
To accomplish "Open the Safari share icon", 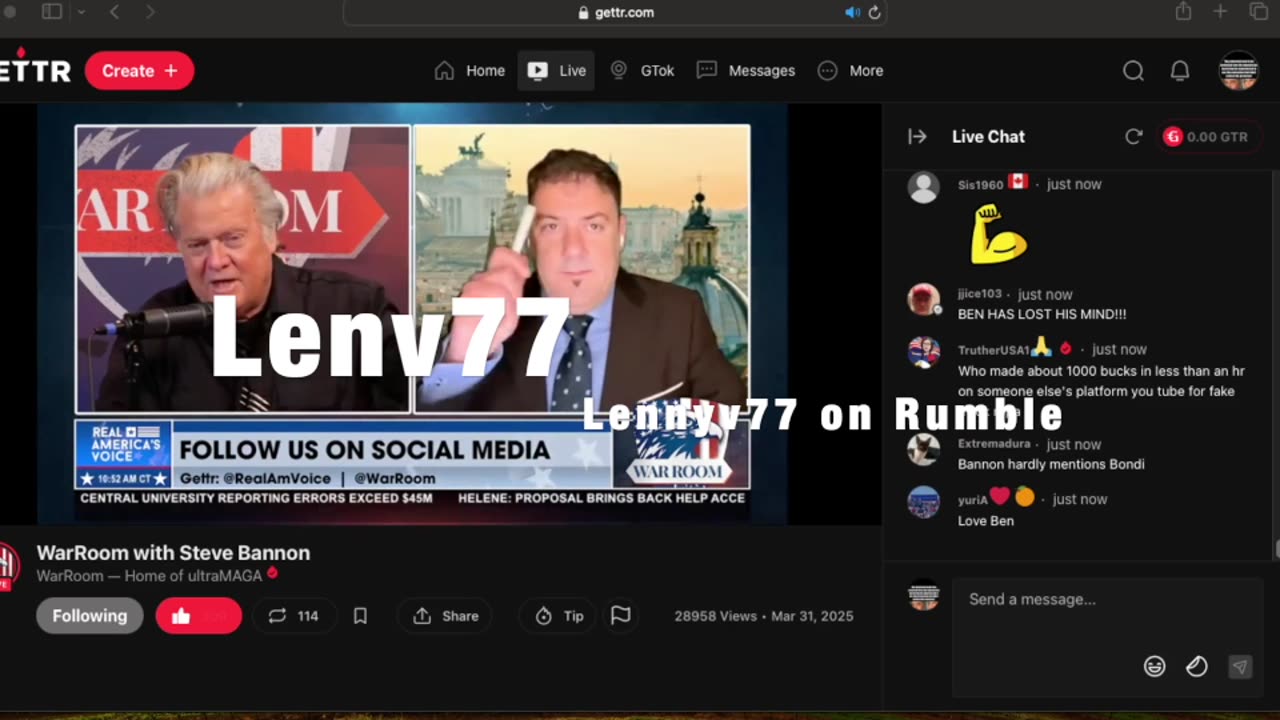I will [1184, 12].
